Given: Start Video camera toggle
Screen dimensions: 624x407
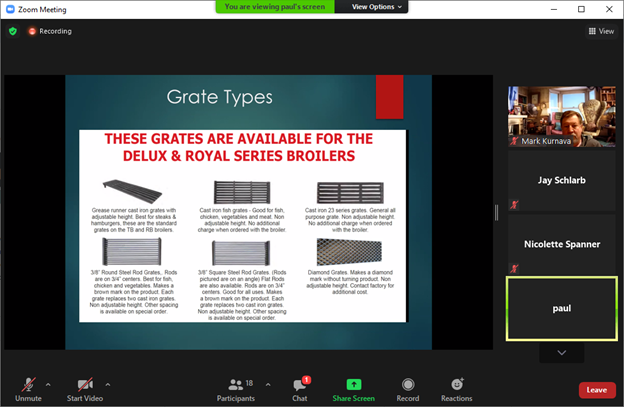Looking at the screenshot, I should pos(85,389).
